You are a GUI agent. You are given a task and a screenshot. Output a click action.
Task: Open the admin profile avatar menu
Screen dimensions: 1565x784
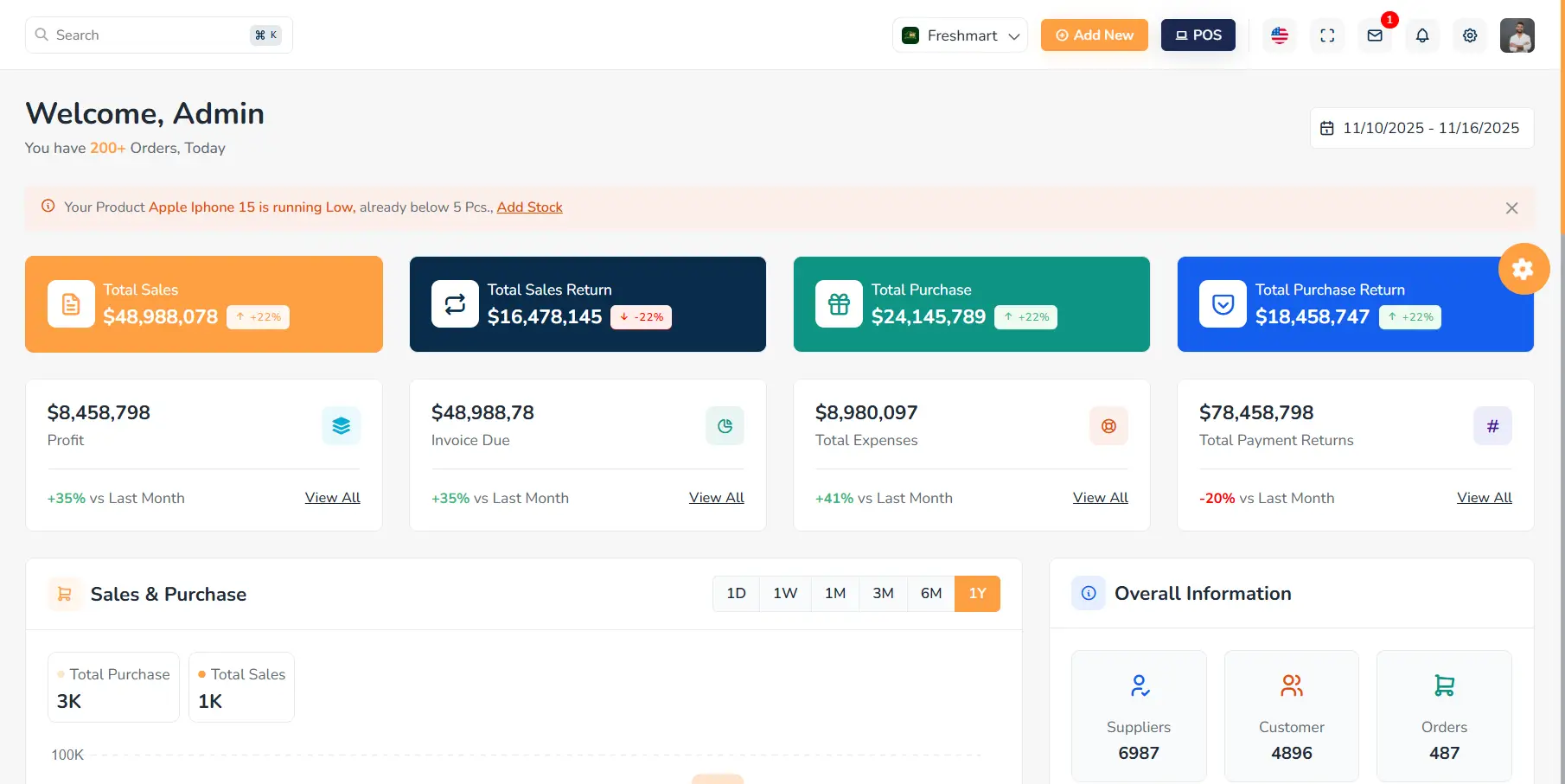click(1517, 35)
